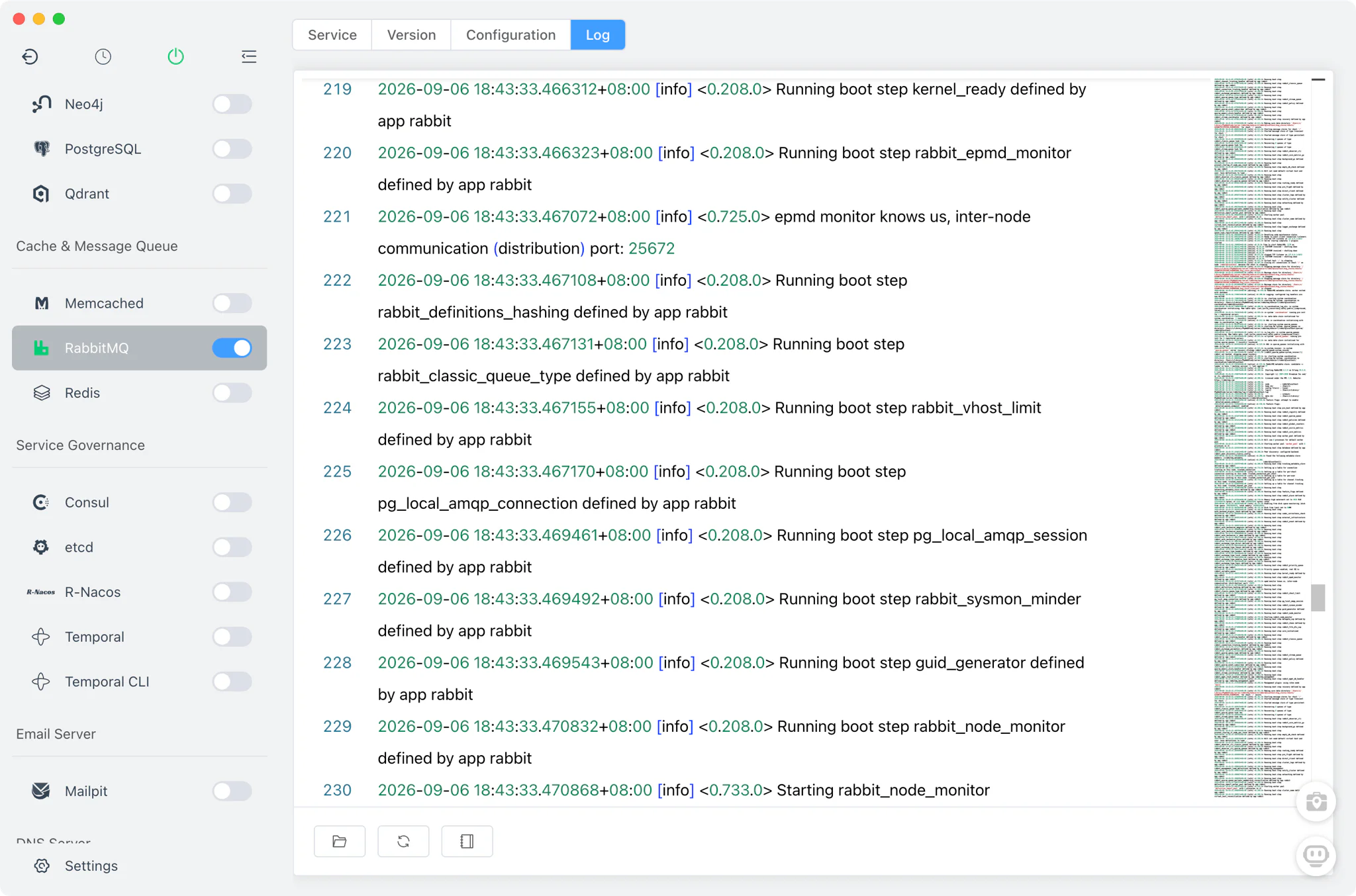
Task: Click log line number 226
Action: click(x=337, y=535)
